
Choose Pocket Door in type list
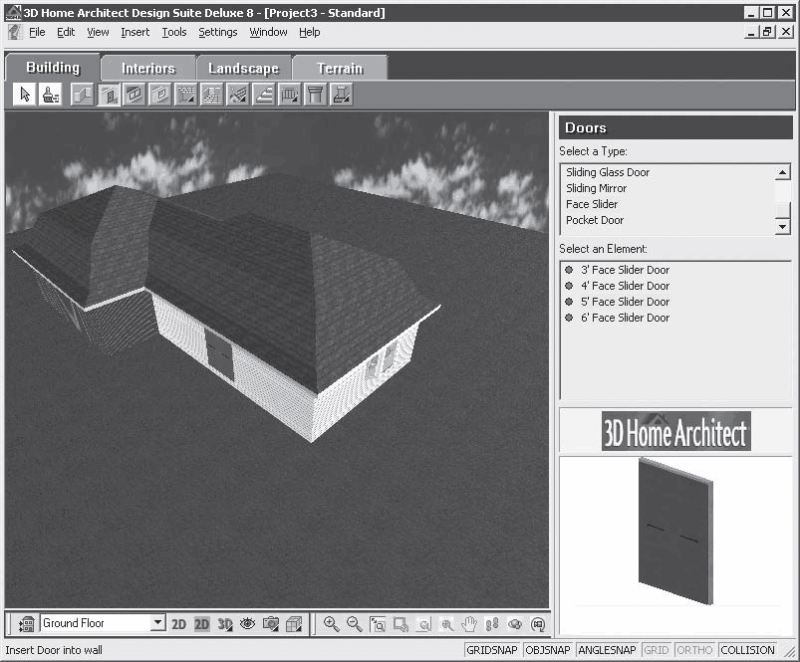coord(595,220)
